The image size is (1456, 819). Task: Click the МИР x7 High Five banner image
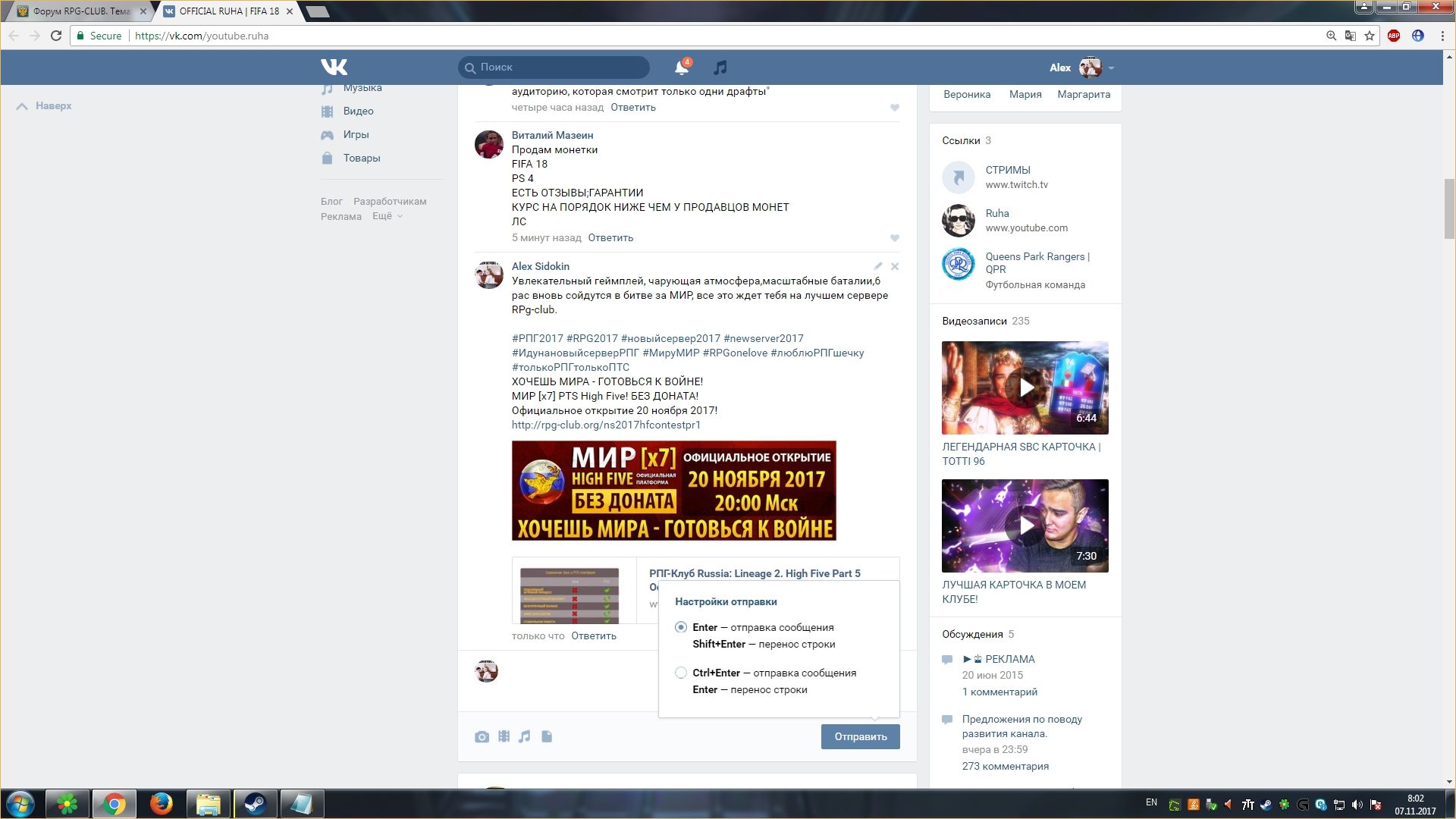click(674, 491)
